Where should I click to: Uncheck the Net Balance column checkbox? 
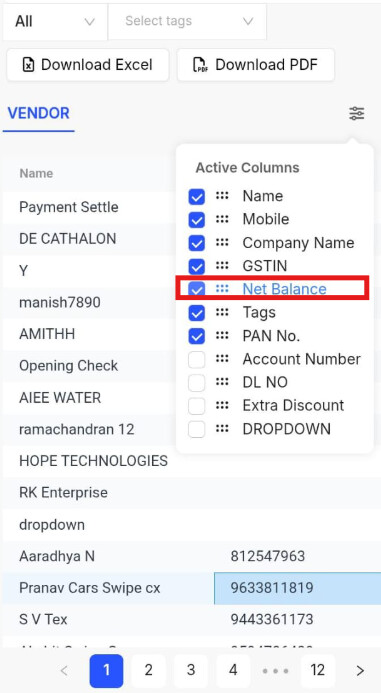[196, 289]
